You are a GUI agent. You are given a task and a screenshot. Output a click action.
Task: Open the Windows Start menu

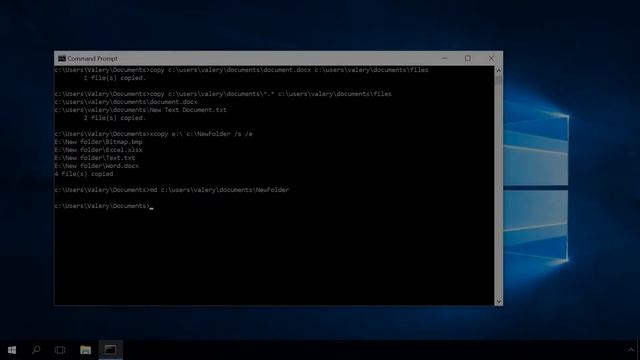click(12, 350)
